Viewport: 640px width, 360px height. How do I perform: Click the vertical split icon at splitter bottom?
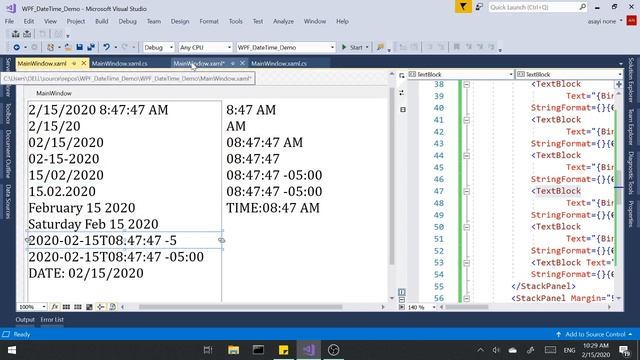(x=402, y=292)
